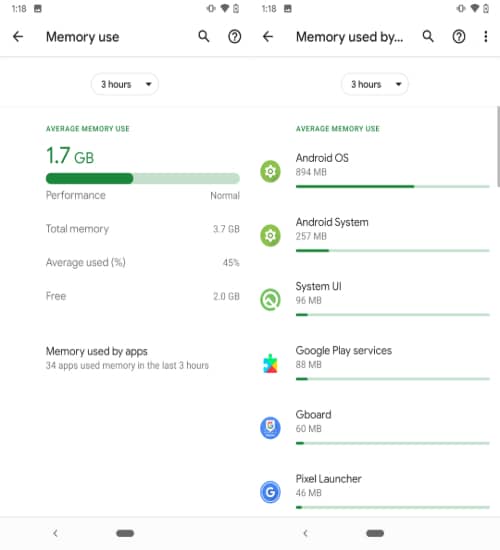Tap the left status bar image notification icon
The image size is (500, 550).
[x=38, y=9]
